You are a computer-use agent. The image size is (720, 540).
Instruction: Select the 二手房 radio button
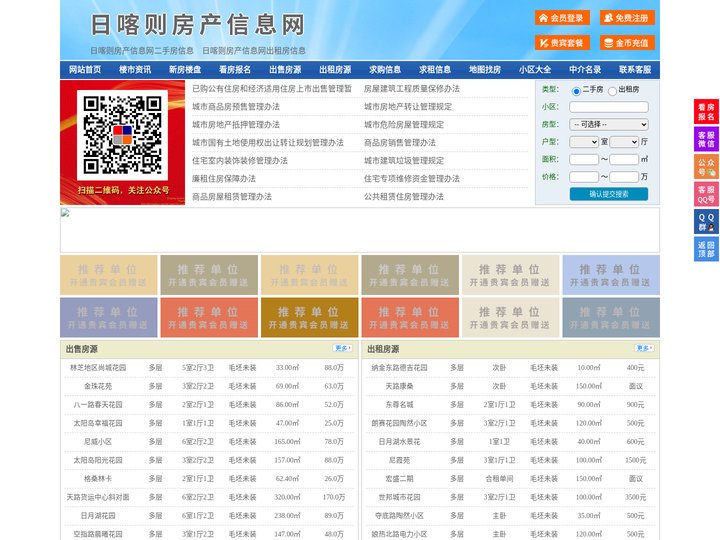pos(576,91)
